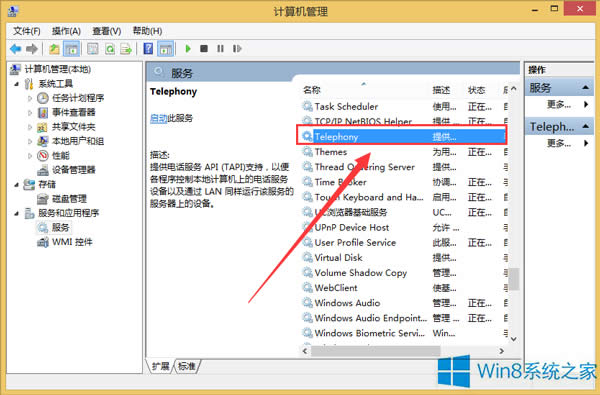This screenshot has width=600, height=395.
Task: Expand the 本地用户和组 node arrow
Action: click(x=30, y=141)
